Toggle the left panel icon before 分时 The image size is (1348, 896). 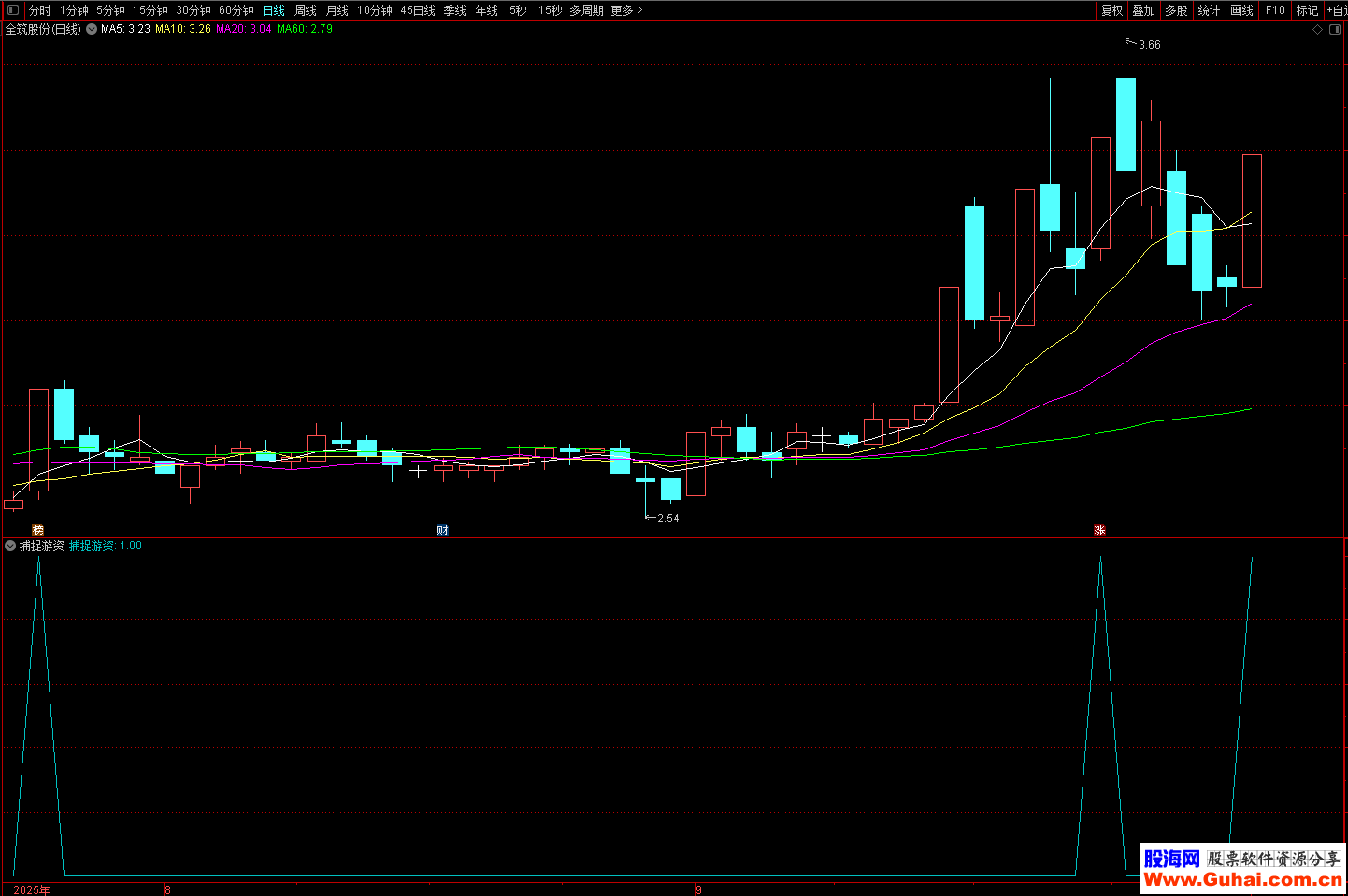tap(13, 10)
